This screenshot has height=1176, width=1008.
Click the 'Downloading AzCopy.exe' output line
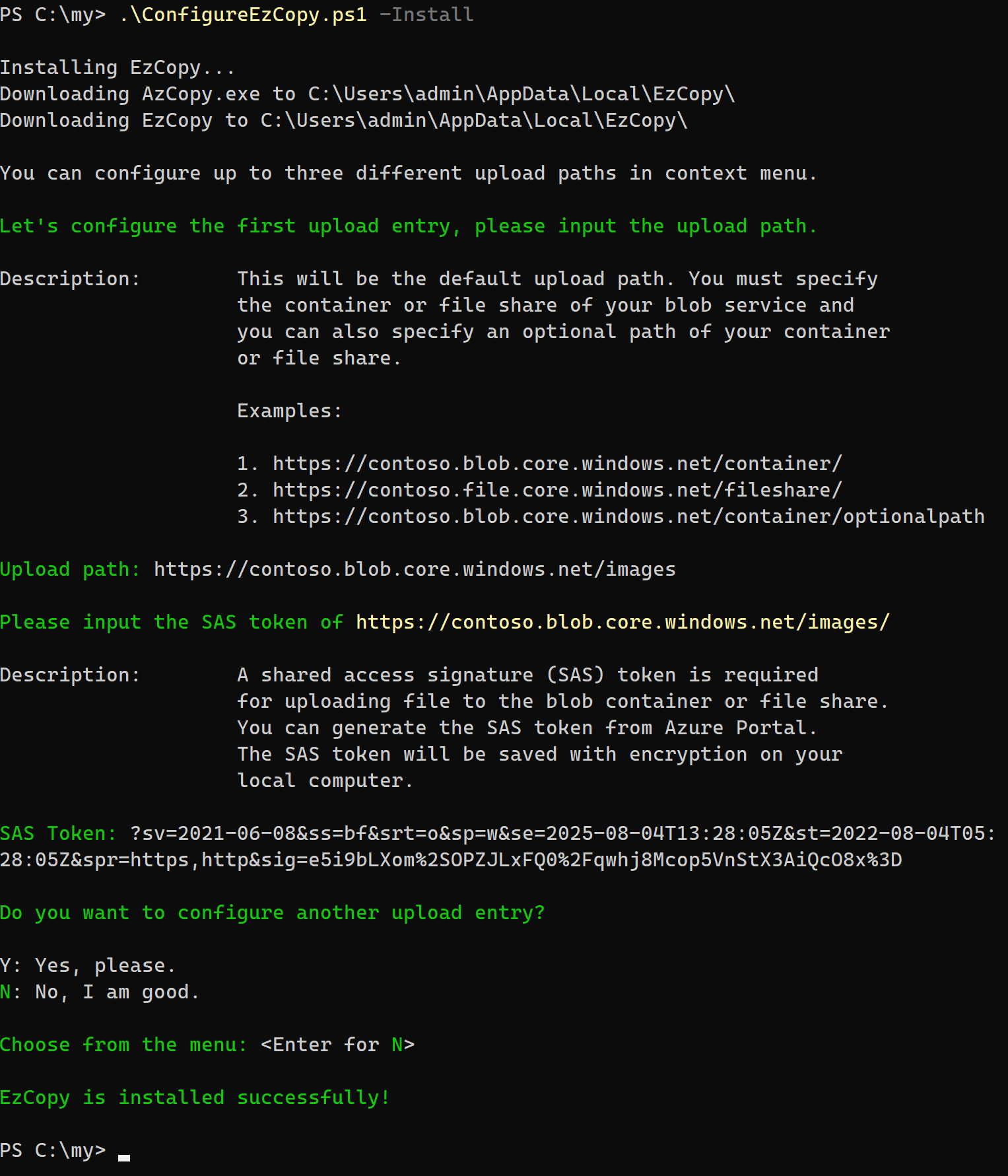[367, 94]
